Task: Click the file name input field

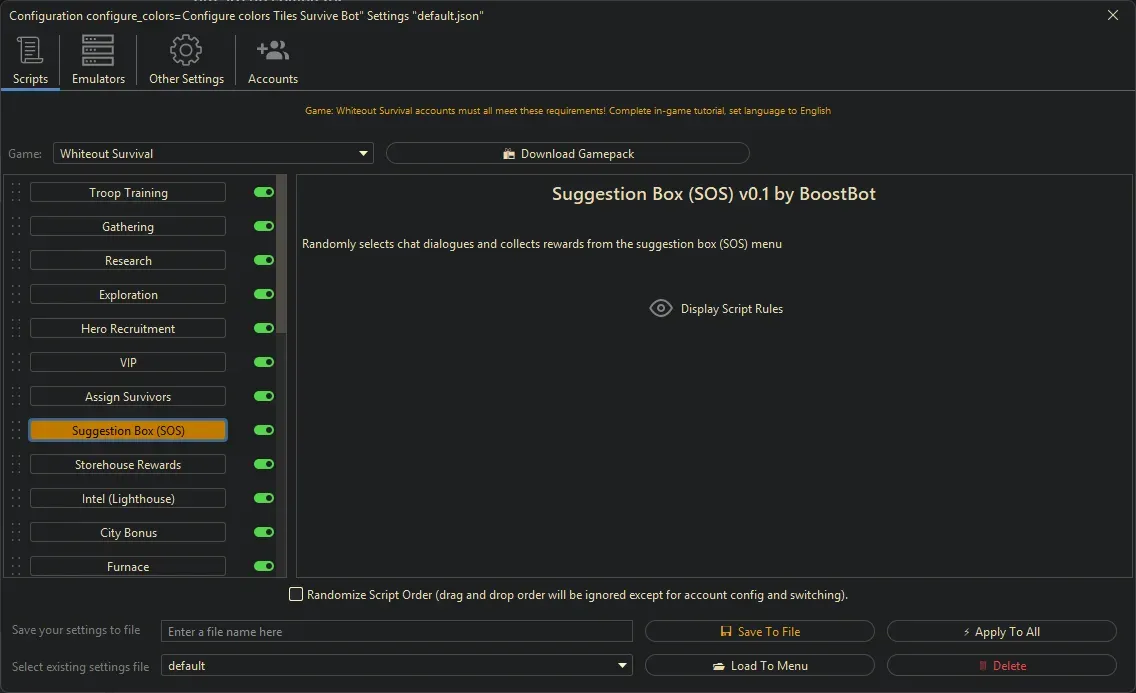Action: (x=396, y=632)
